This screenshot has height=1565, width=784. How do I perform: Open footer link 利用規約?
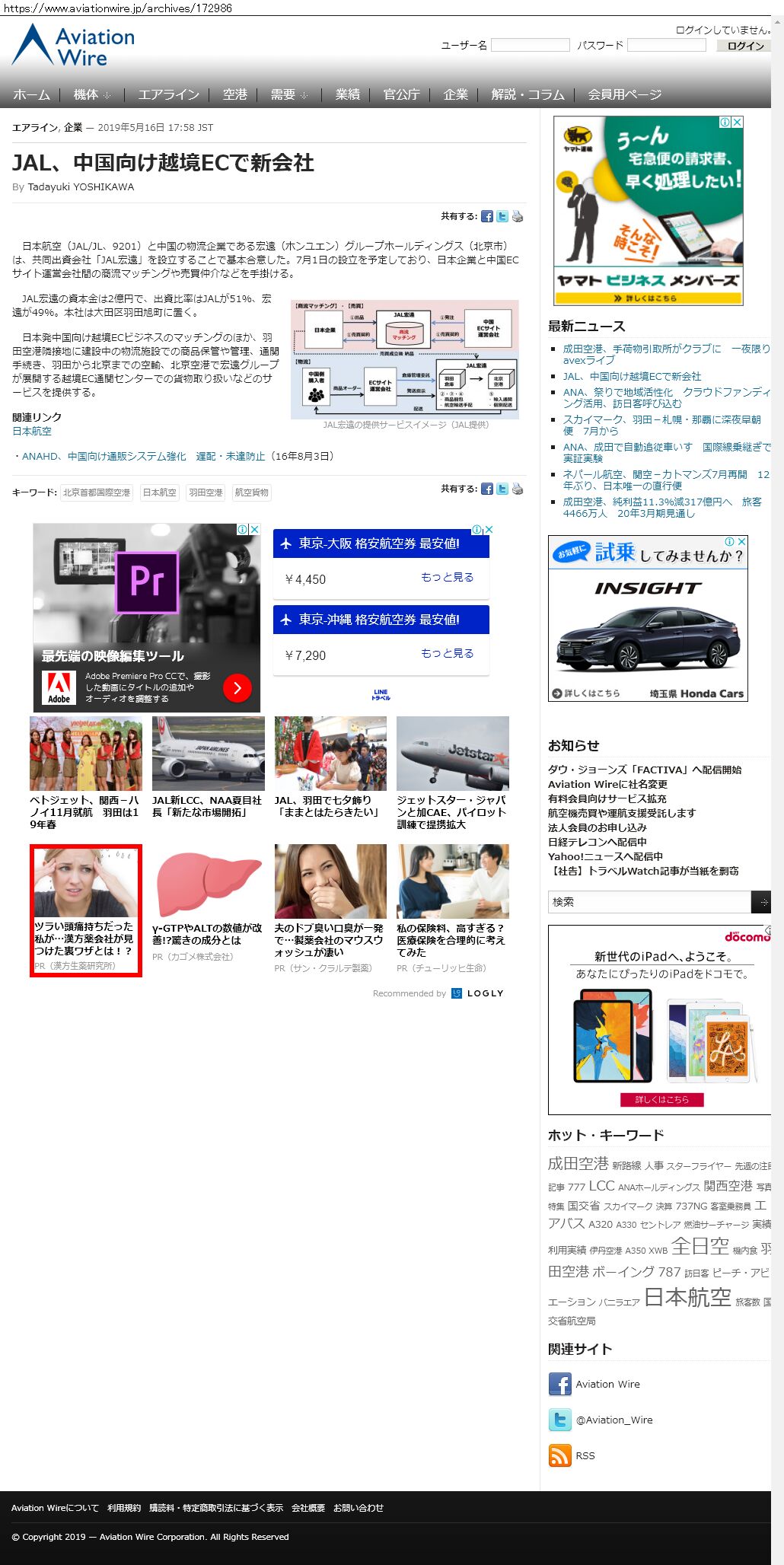coord(124,1507)
